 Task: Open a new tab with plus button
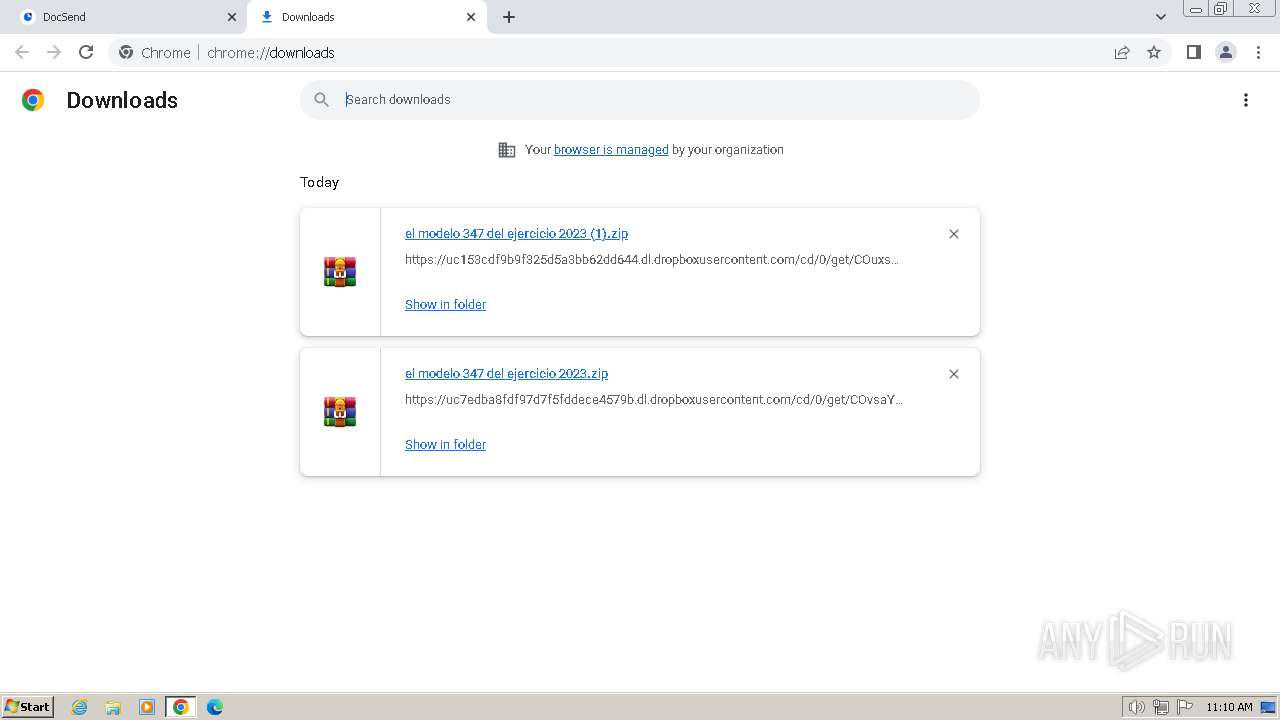pos(509,17)
